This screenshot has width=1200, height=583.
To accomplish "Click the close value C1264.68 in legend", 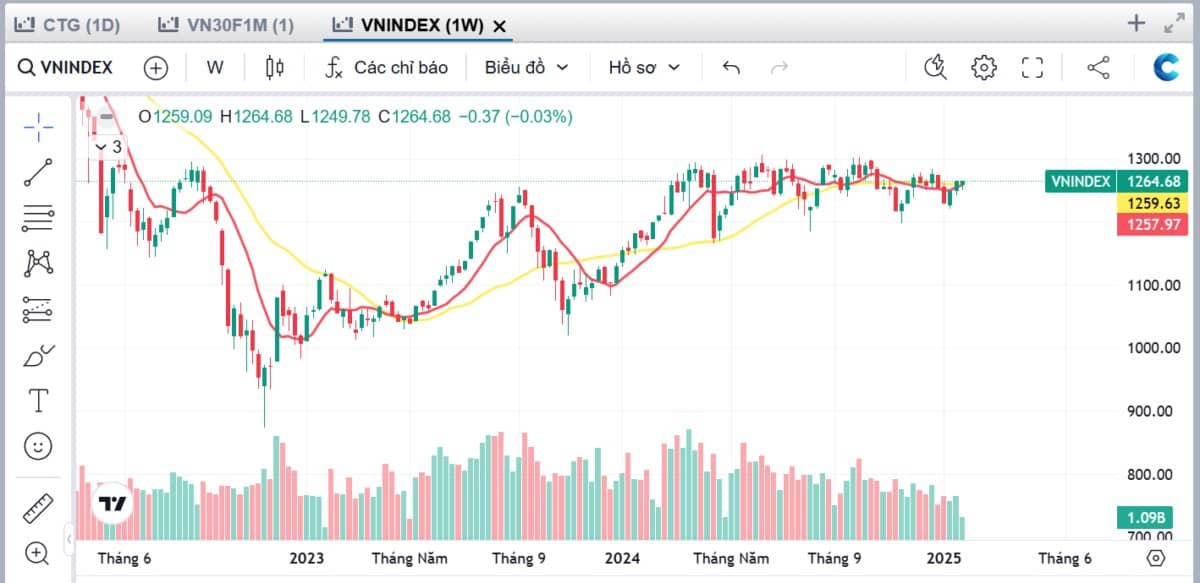I will tap(414, 116).
